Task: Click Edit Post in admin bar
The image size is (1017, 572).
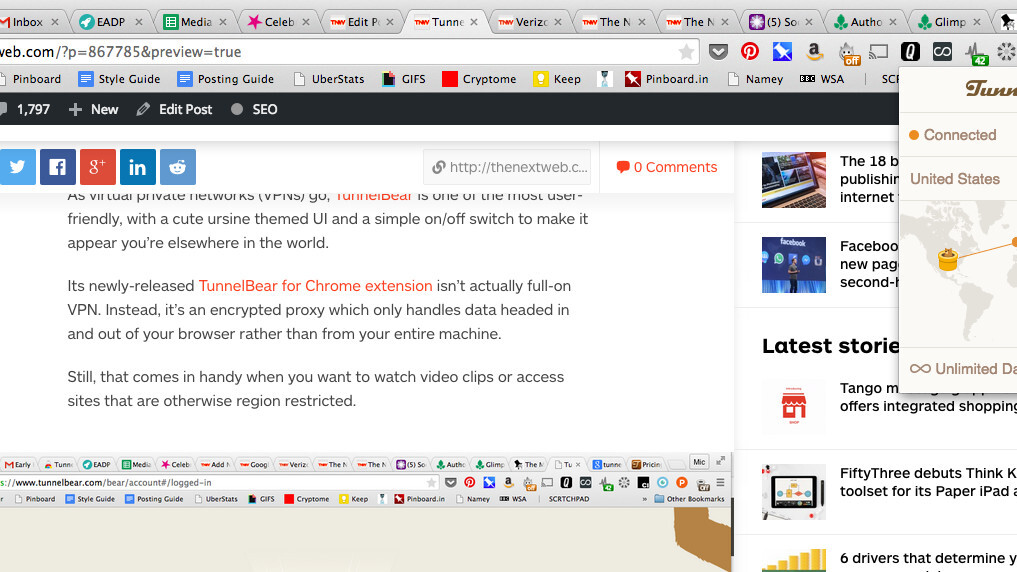Action: [x=175, y=109]
